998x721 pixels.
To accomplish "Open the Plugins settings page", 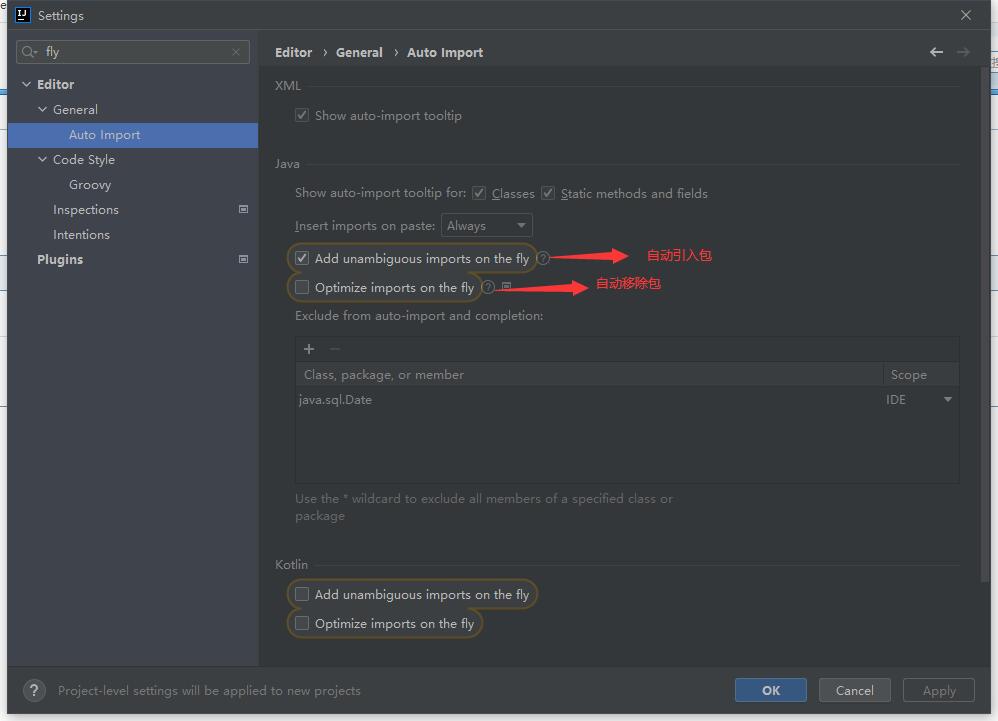I will (60, 259).
